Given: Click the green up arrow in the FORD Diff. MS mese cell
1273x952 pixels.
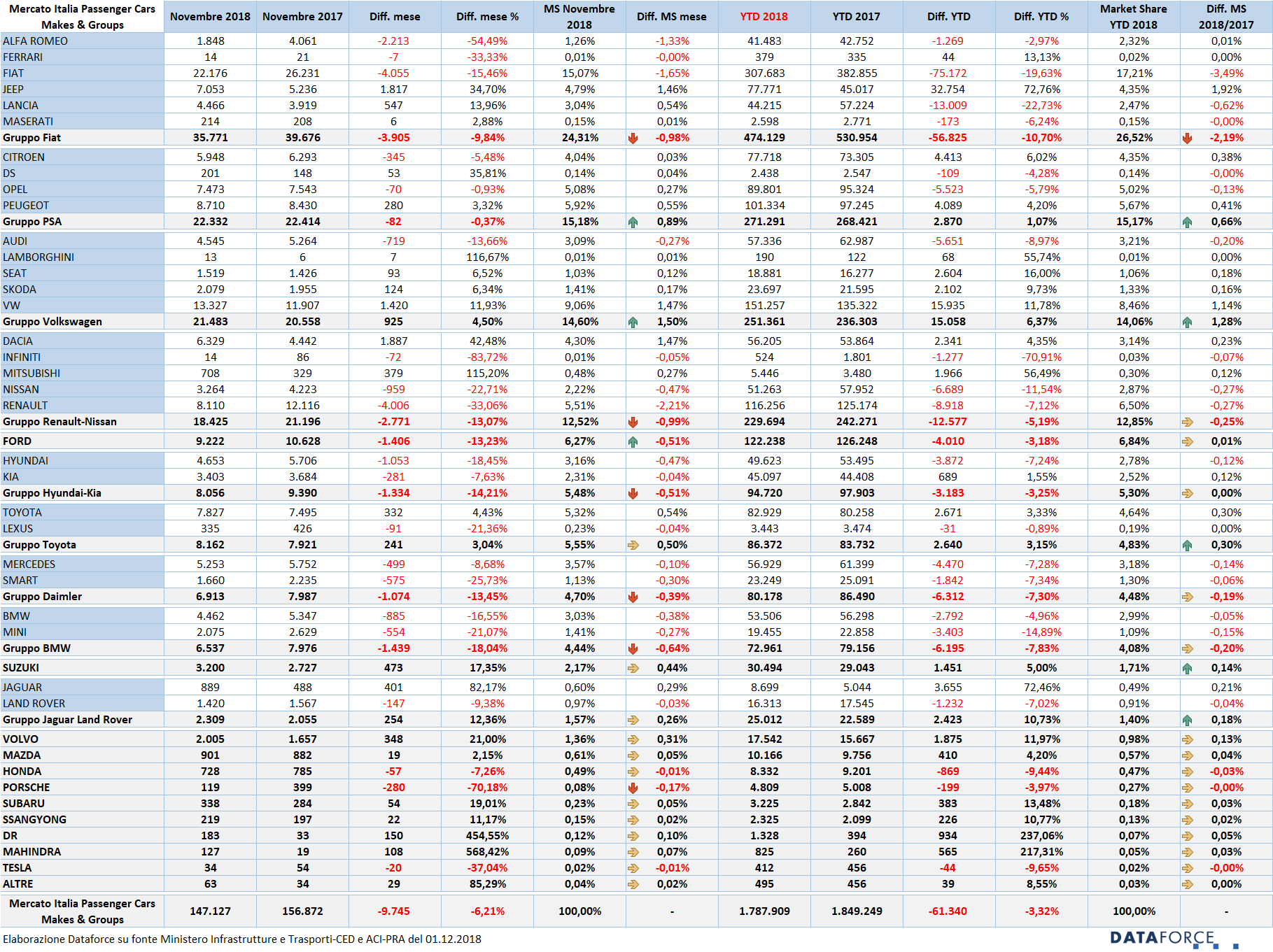Looking at the screenshot, I should pos(633,441).
